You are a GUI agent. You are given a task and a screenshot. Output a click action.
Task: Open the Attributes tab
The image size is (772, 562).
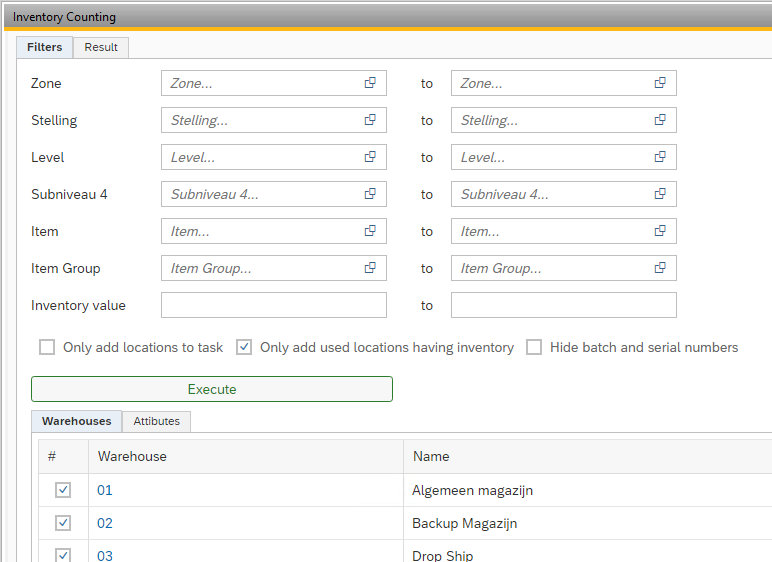coord(157,421)
